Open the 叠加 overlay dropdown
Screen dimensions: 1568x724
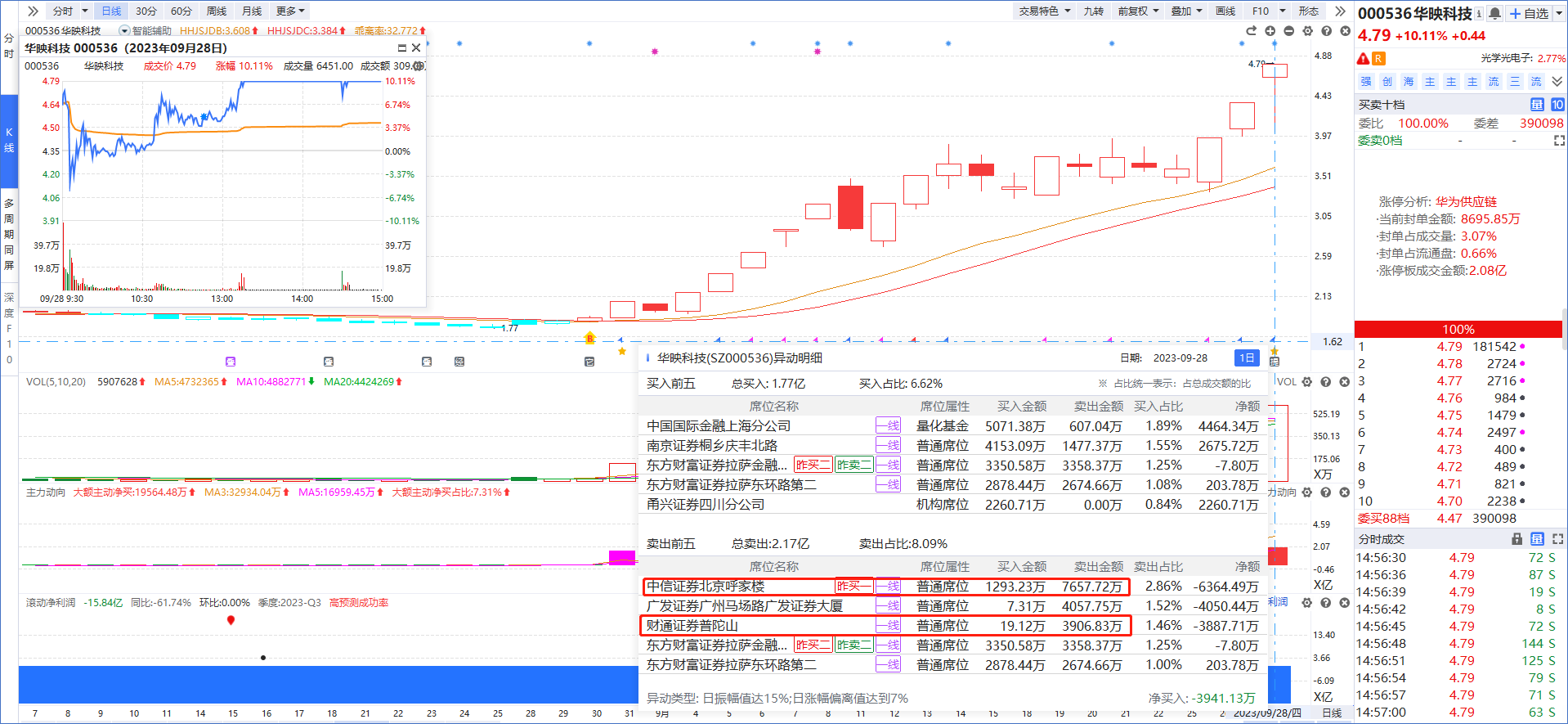pos(1186,11)
